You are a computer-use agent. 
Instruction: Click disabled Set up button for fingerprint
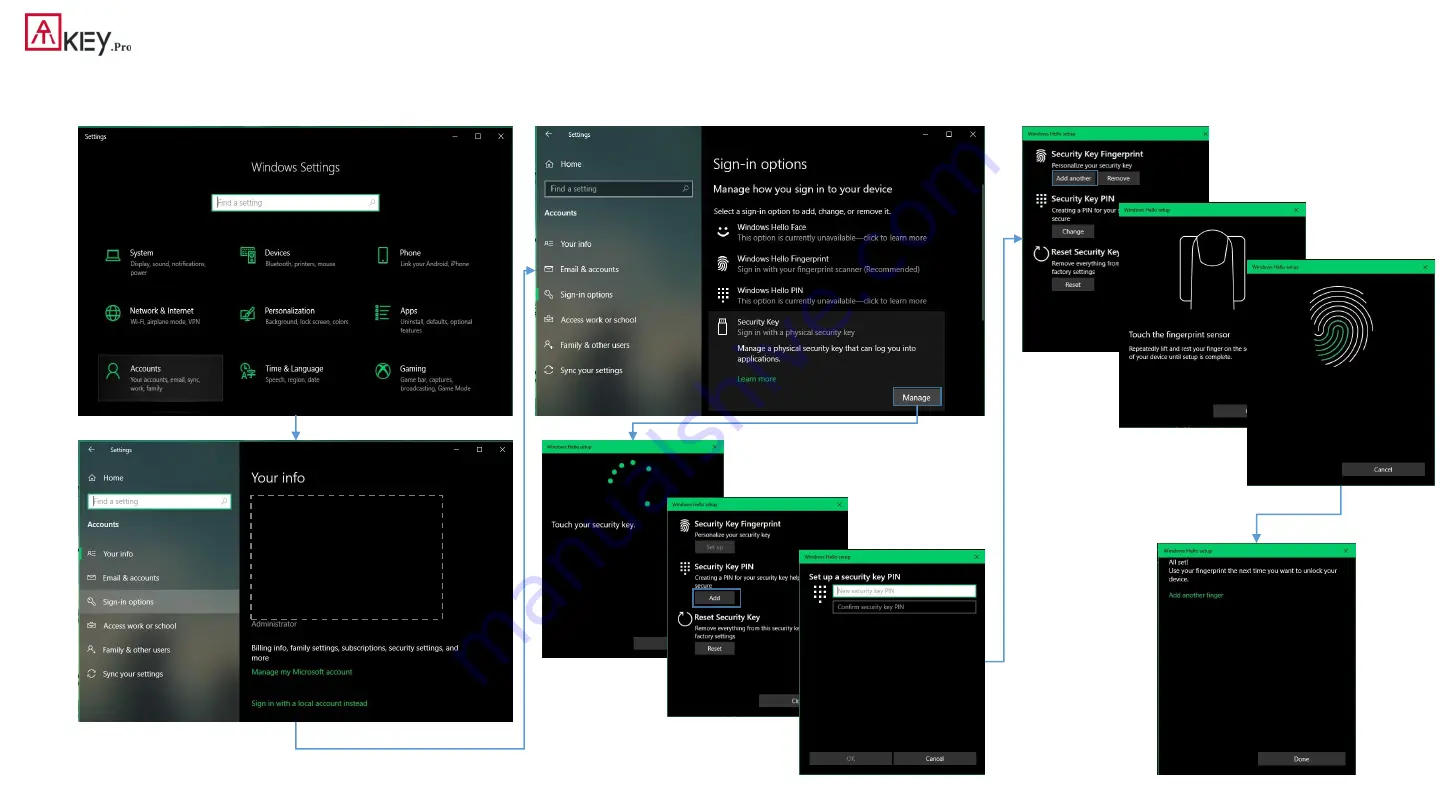pos(714,547)
